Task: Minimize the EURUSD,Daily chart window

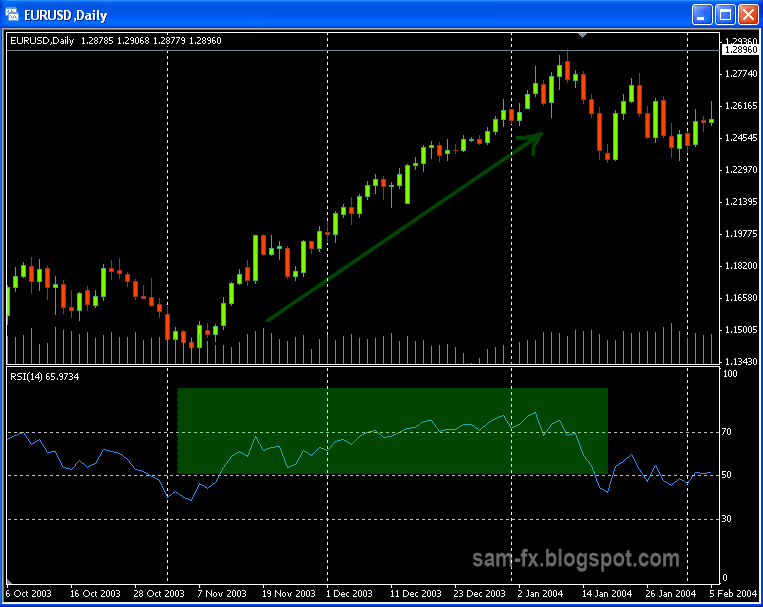Action: [x=701, y=15]
